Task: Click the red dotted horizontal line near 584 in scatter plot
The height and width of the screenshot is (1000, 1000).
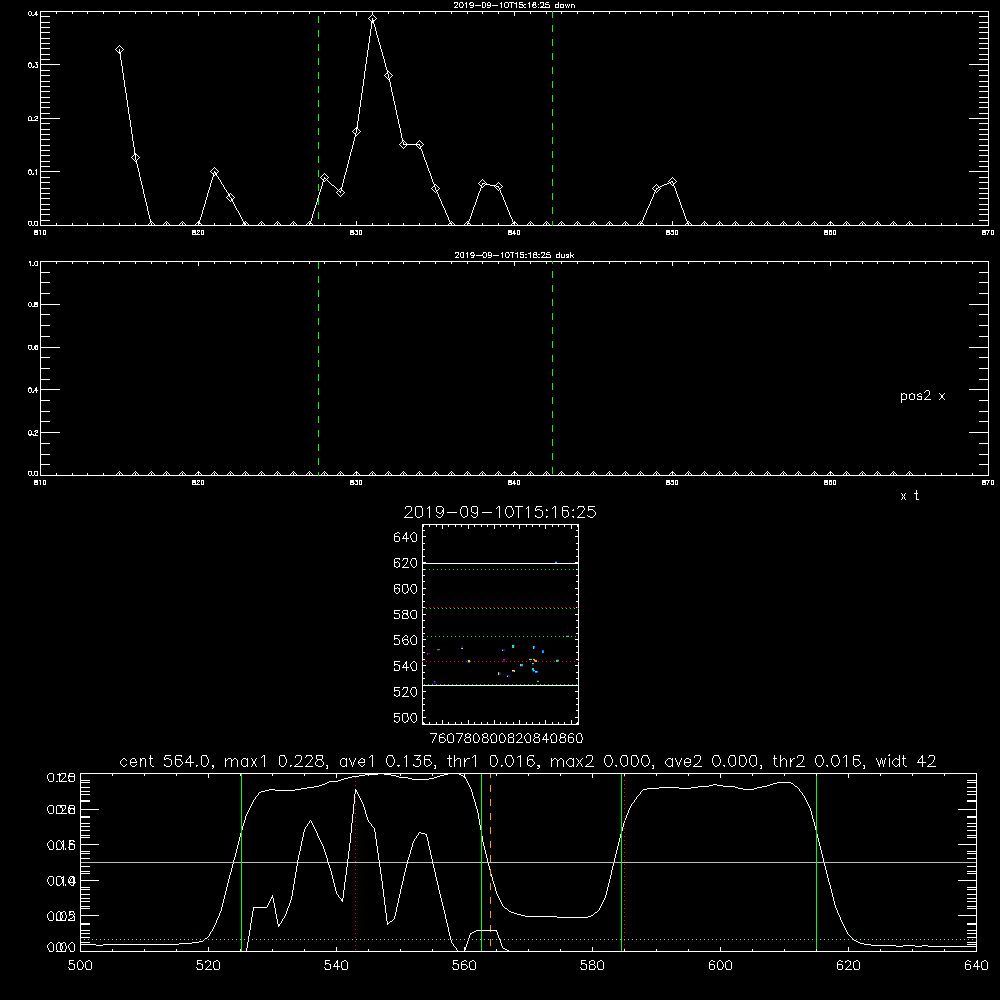Action: point(500,608)
